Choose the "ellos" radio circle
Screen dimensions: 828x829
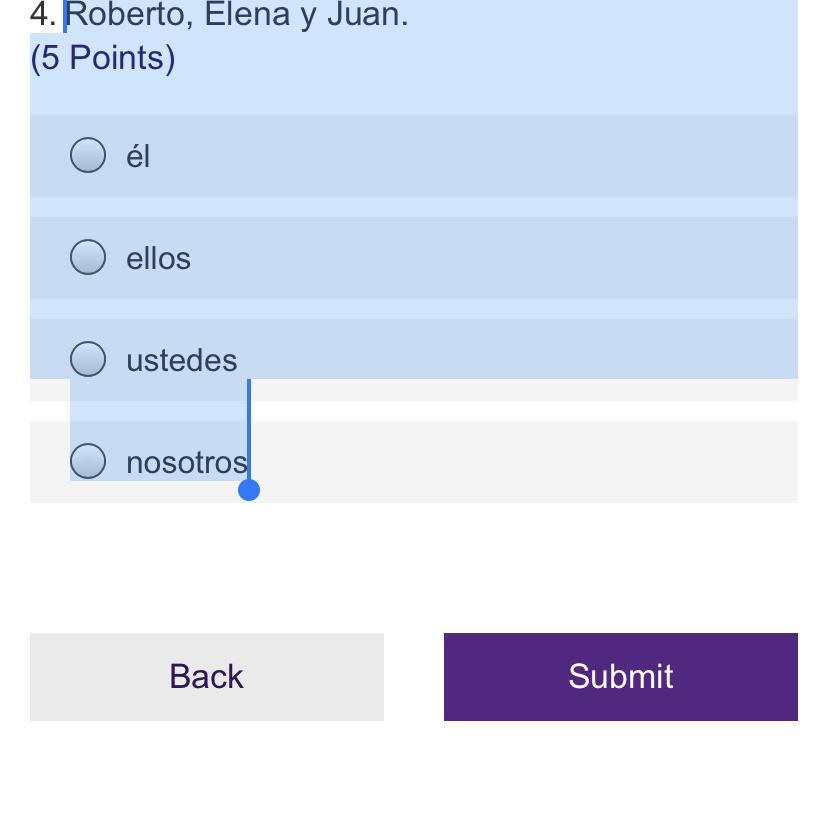click(x=88, y=257)
